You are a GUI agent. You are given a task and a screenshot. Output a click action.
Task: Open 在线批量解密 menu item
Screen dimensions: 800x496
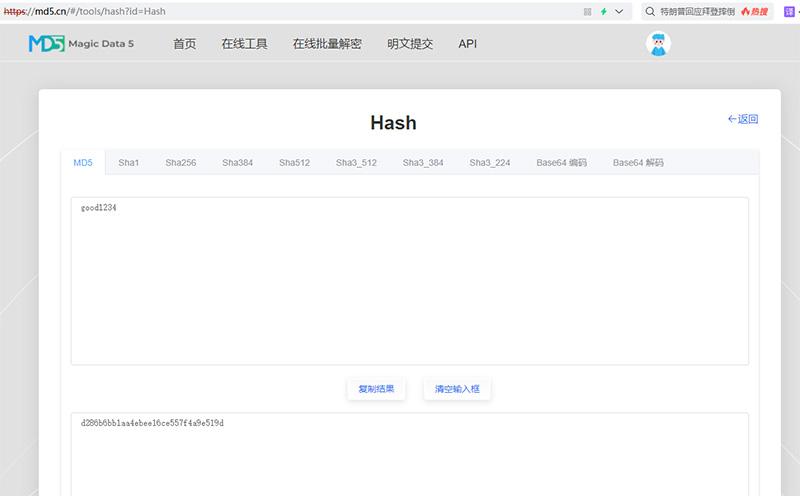[327, 44]
